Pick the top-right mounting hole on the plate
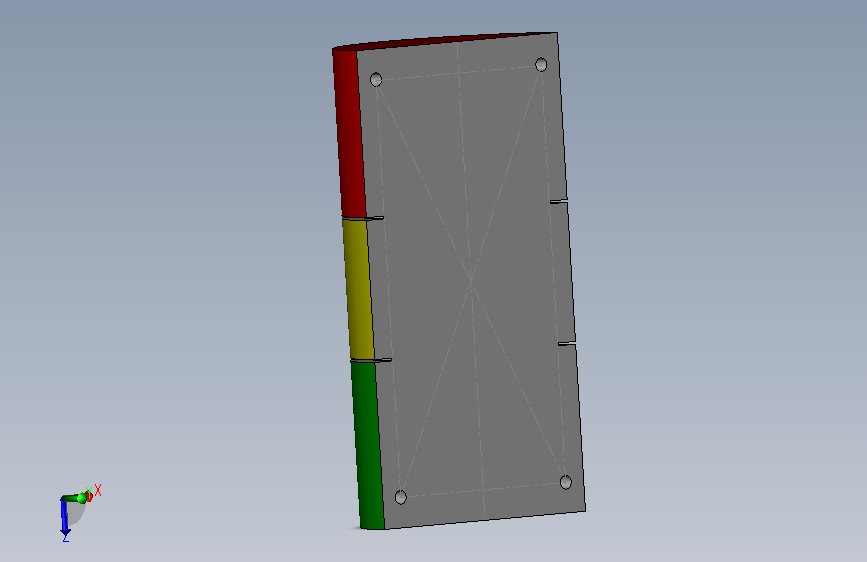This screenshot has height=562, width=867. 541,65
